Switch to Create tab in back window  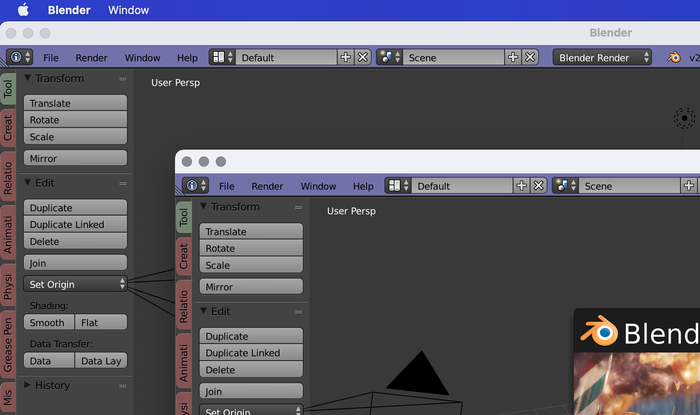click(8, 128)
